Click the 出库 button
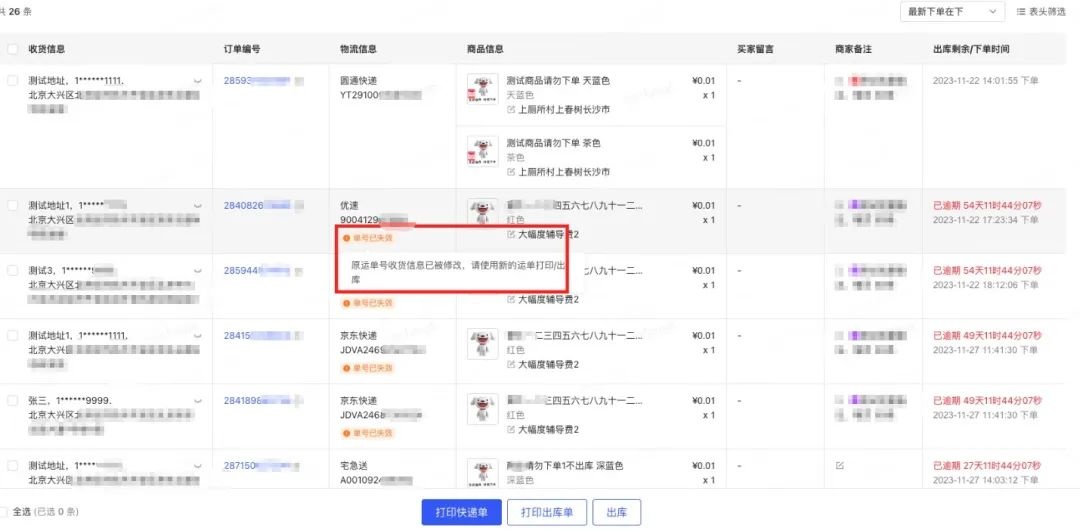The image size is (1080, 531). pyautogui.click(x=616, y=512)
